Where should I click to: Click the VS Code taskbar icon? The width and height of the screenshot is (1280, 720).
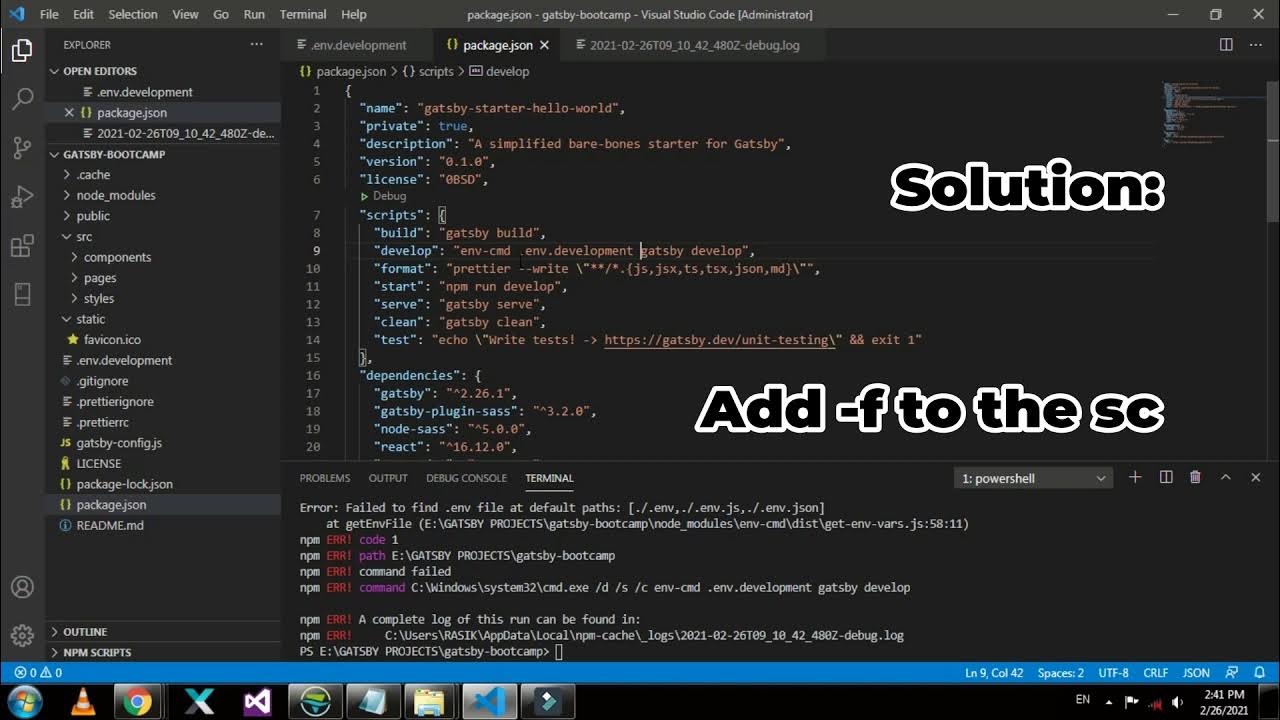pos(487,701)
